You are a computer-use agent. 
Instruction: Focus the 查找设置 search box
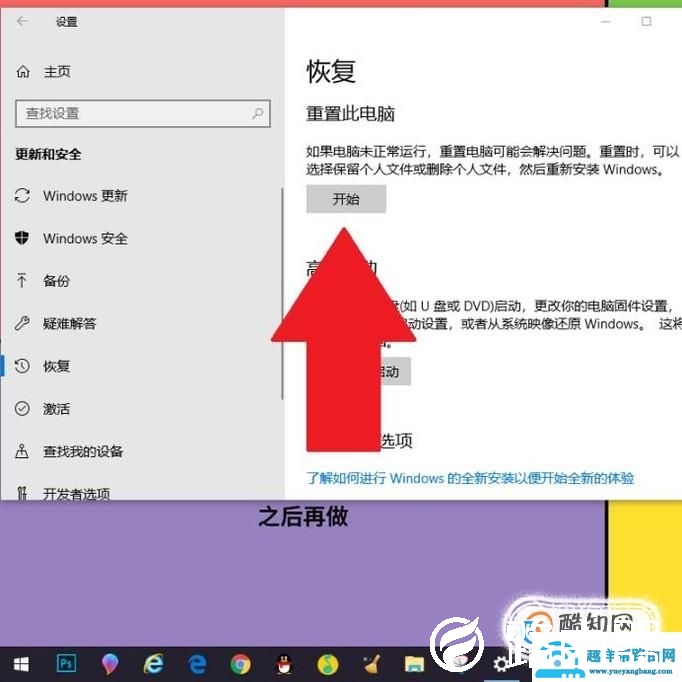[x=143, y=114]
